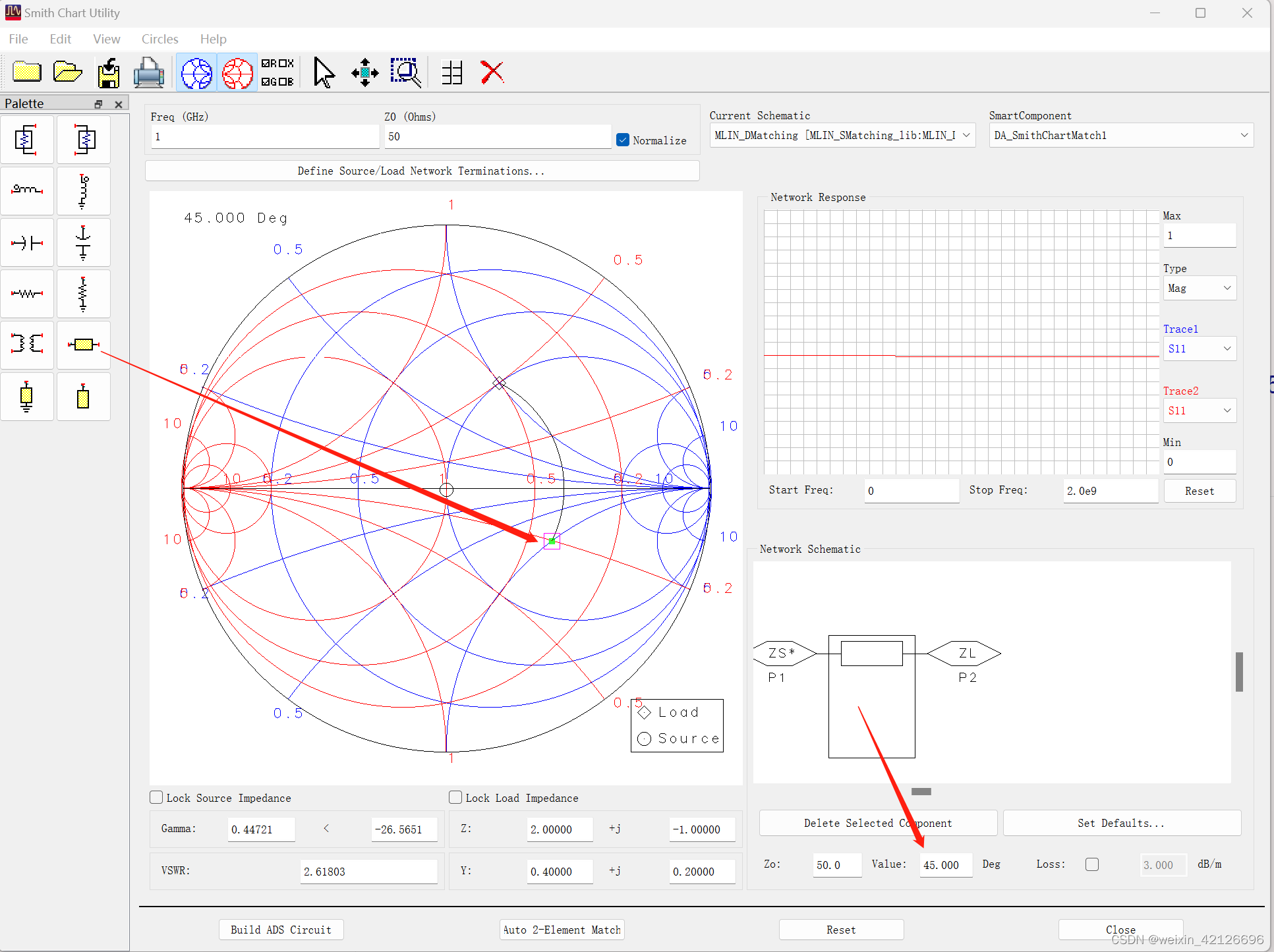Click Build ADS Circuit button
Image resolution: width=1274 pixels, height=952 pixels.
pyautogui.click(x=281, y=930)
